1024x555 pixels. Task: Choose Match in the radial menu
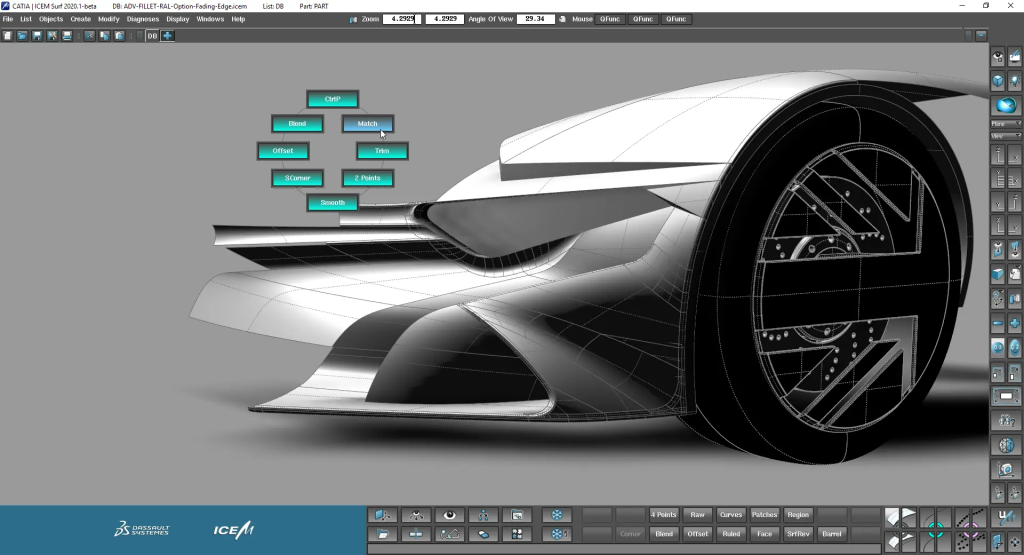368,124
